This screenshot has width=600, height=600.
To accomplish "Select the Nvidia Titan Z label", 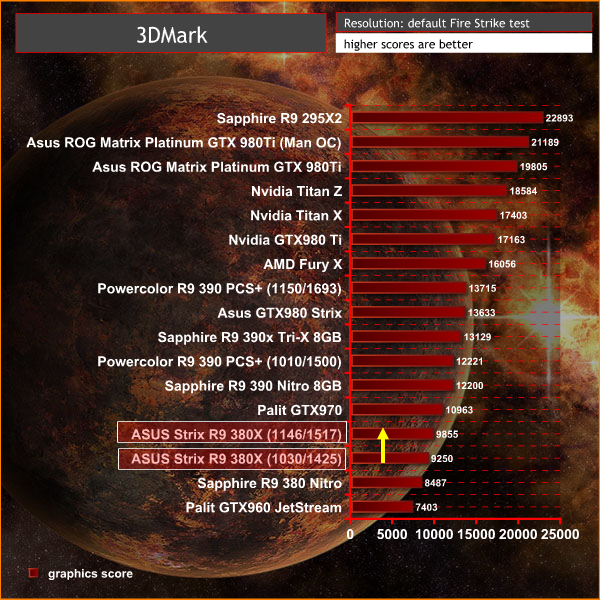I will (297, 191).
